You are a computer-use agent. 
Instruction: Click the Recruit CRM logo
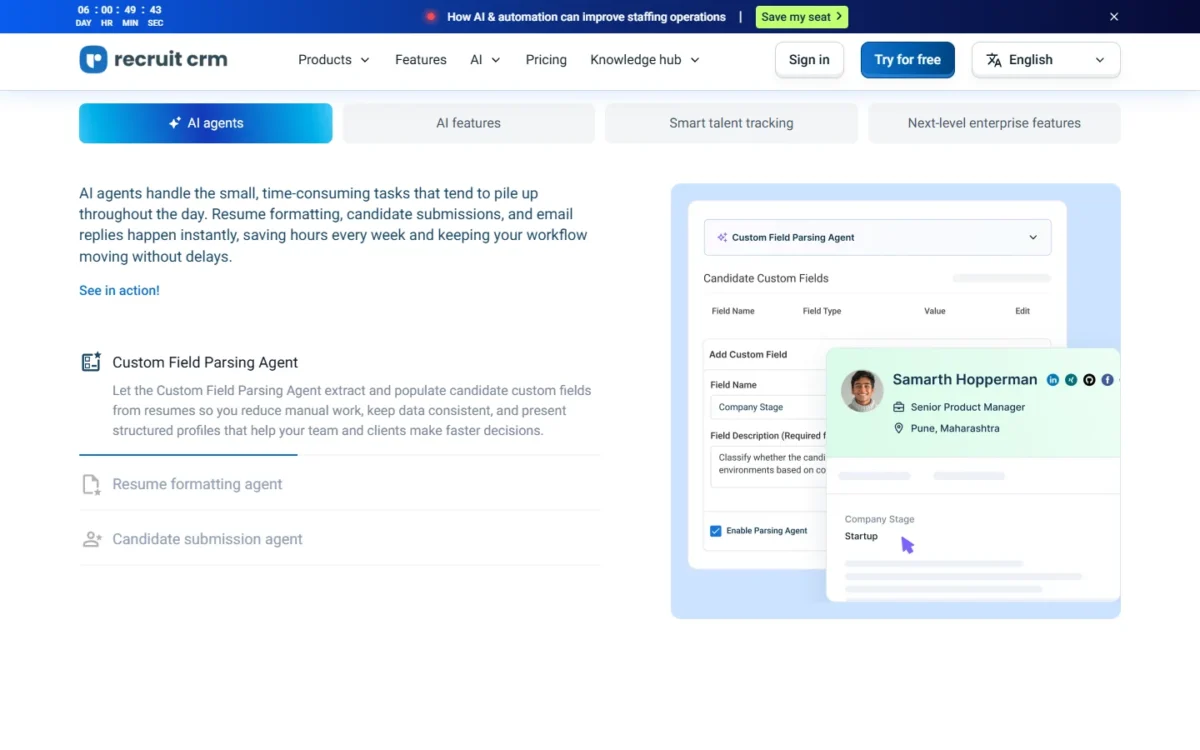coord(153,60)
